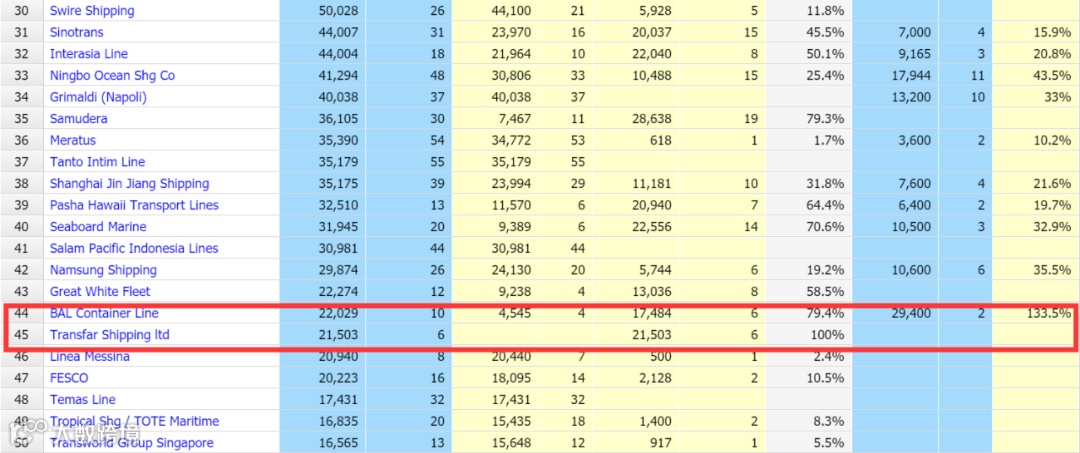Open Tropical Shg / TOTE Maritime link

134,421
